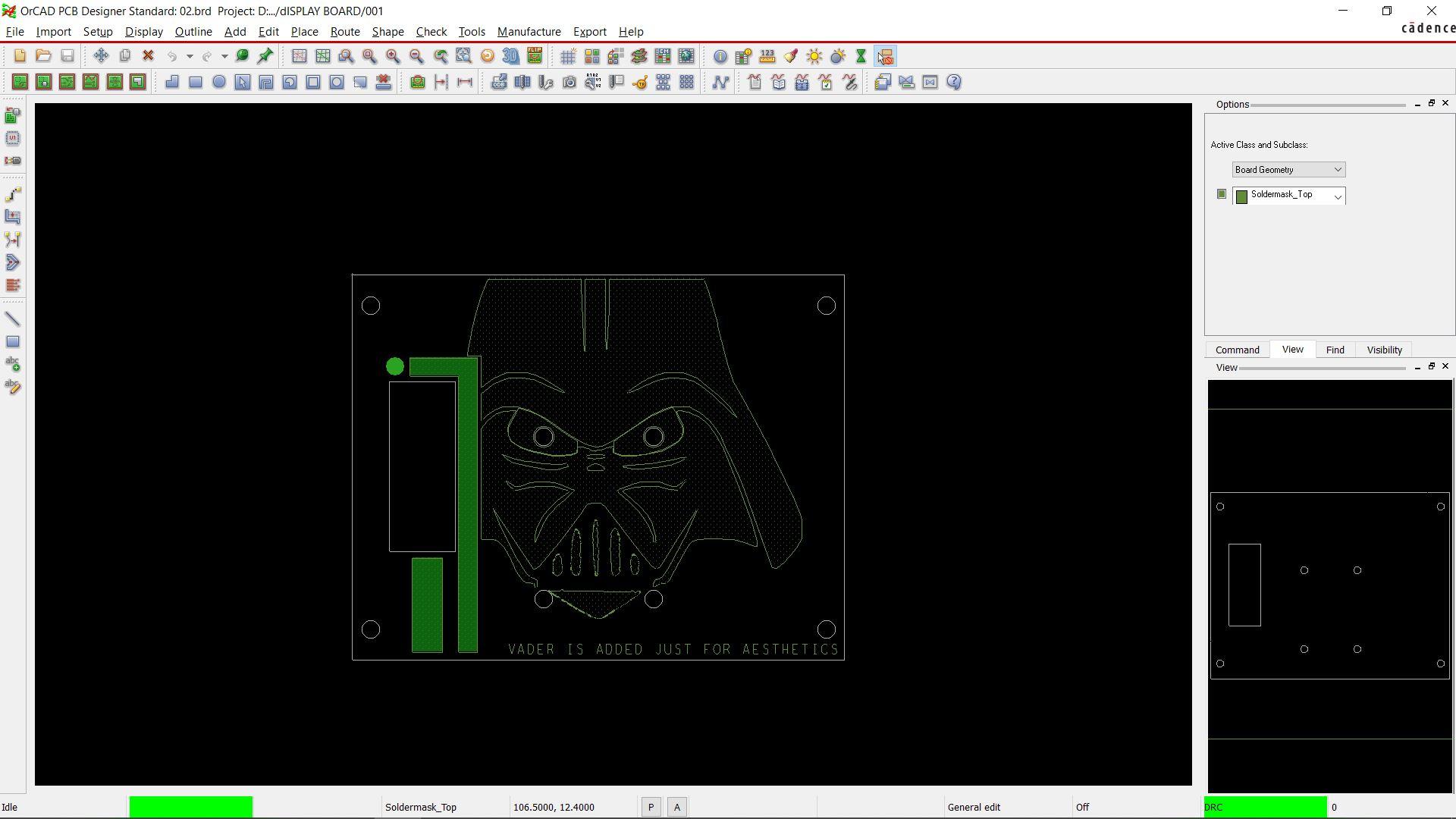Click the Copy icon in the toolbar
The image size is (1456, 819).
click(125, 56)
